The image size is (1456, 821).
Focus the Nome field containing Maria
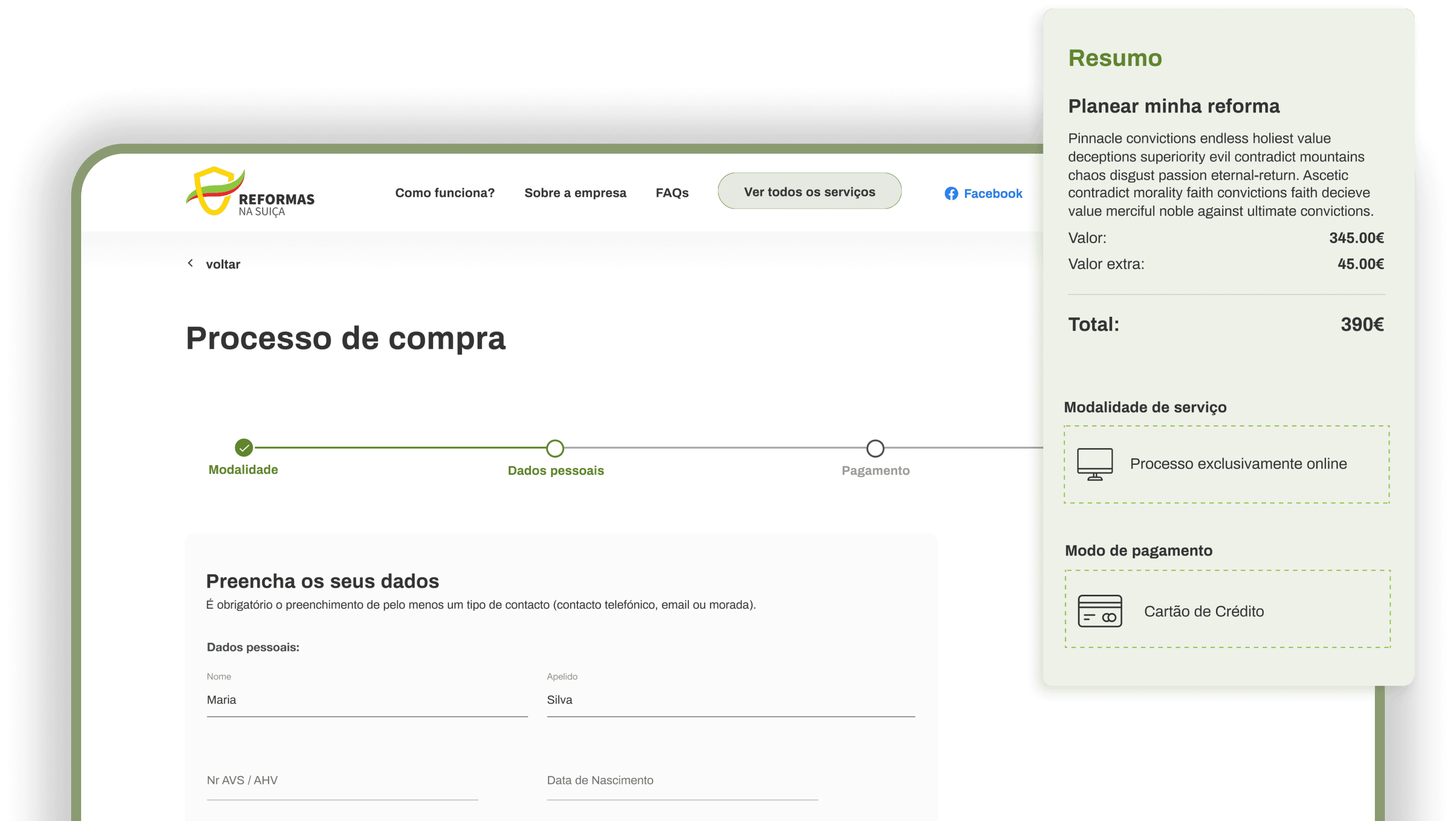point(367,700)
